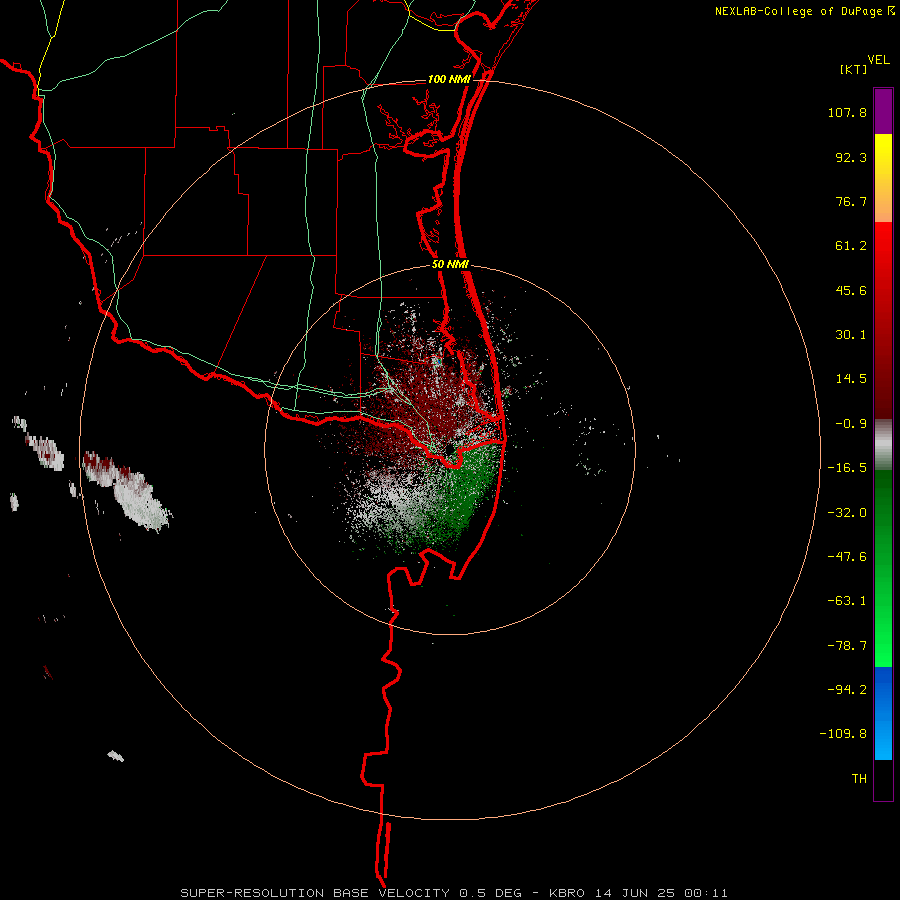
Task: Pick the bright green color bar segment
Action: [883, 631]
